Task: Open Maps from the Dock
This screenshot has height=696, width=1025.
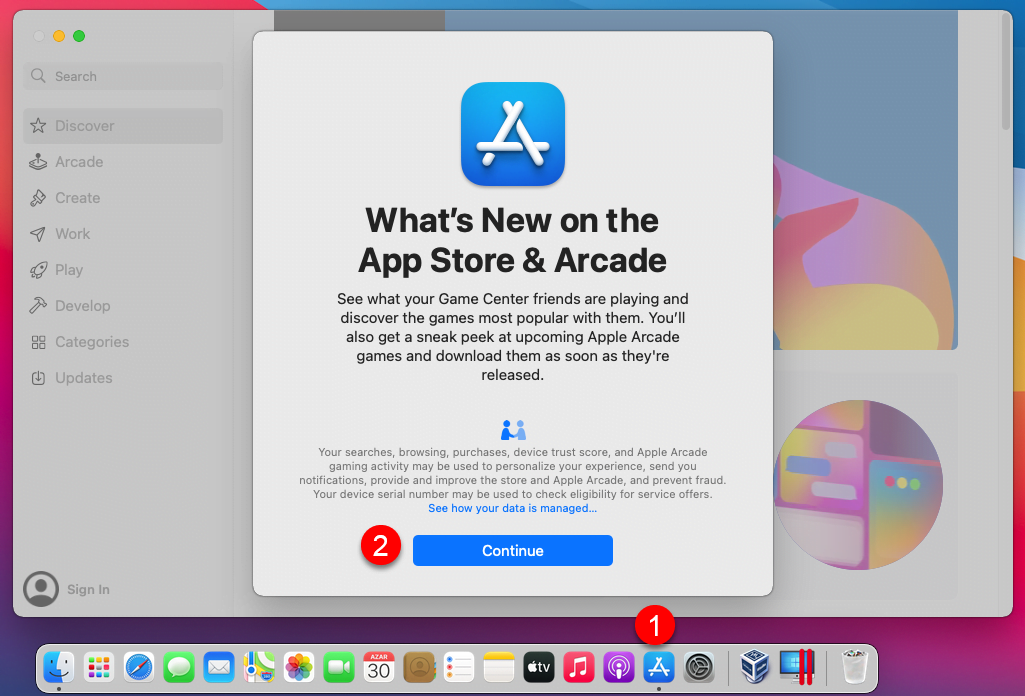Action: (259, 667)
